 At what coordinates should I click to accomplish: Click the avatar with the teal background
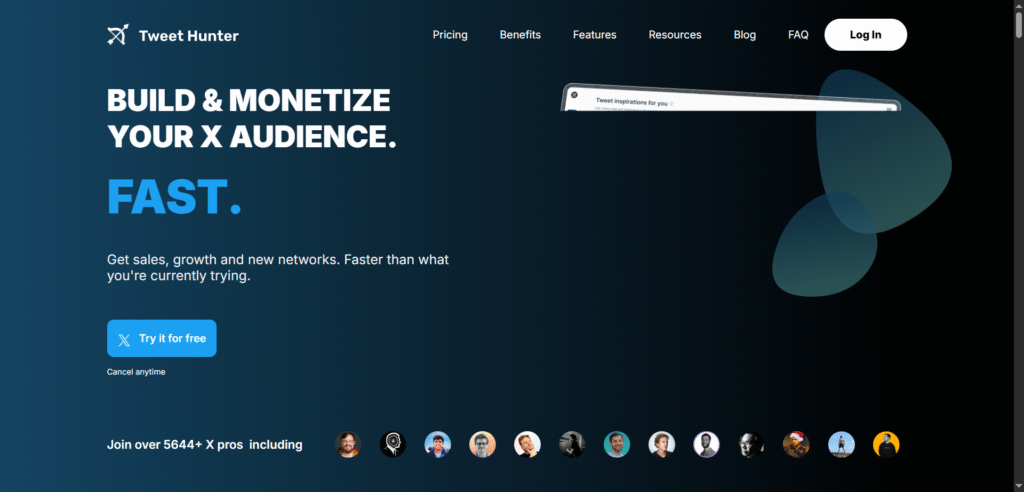coord(617,445)
